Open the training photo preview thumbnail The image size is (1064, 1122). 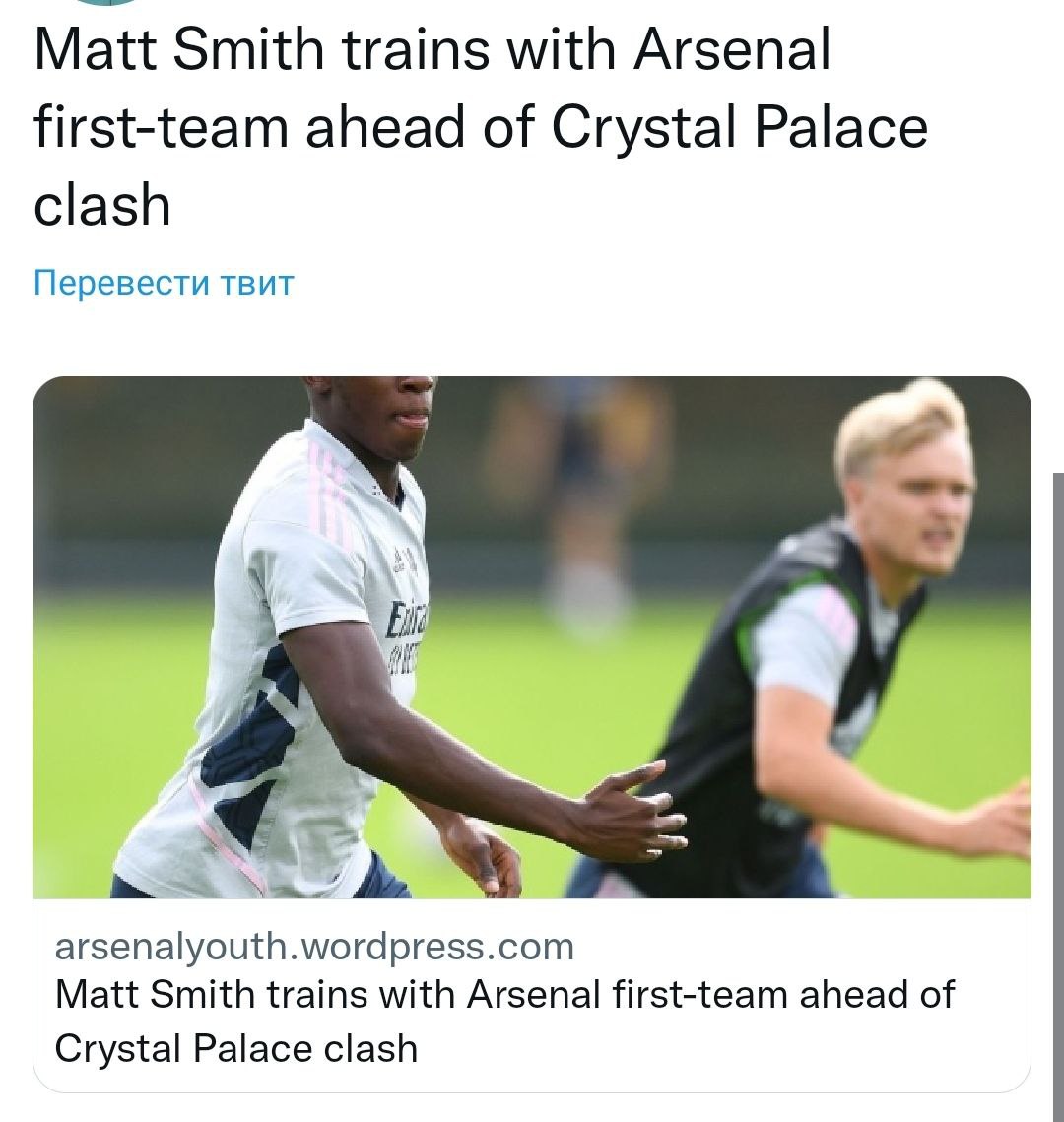(x=532, y=637)
